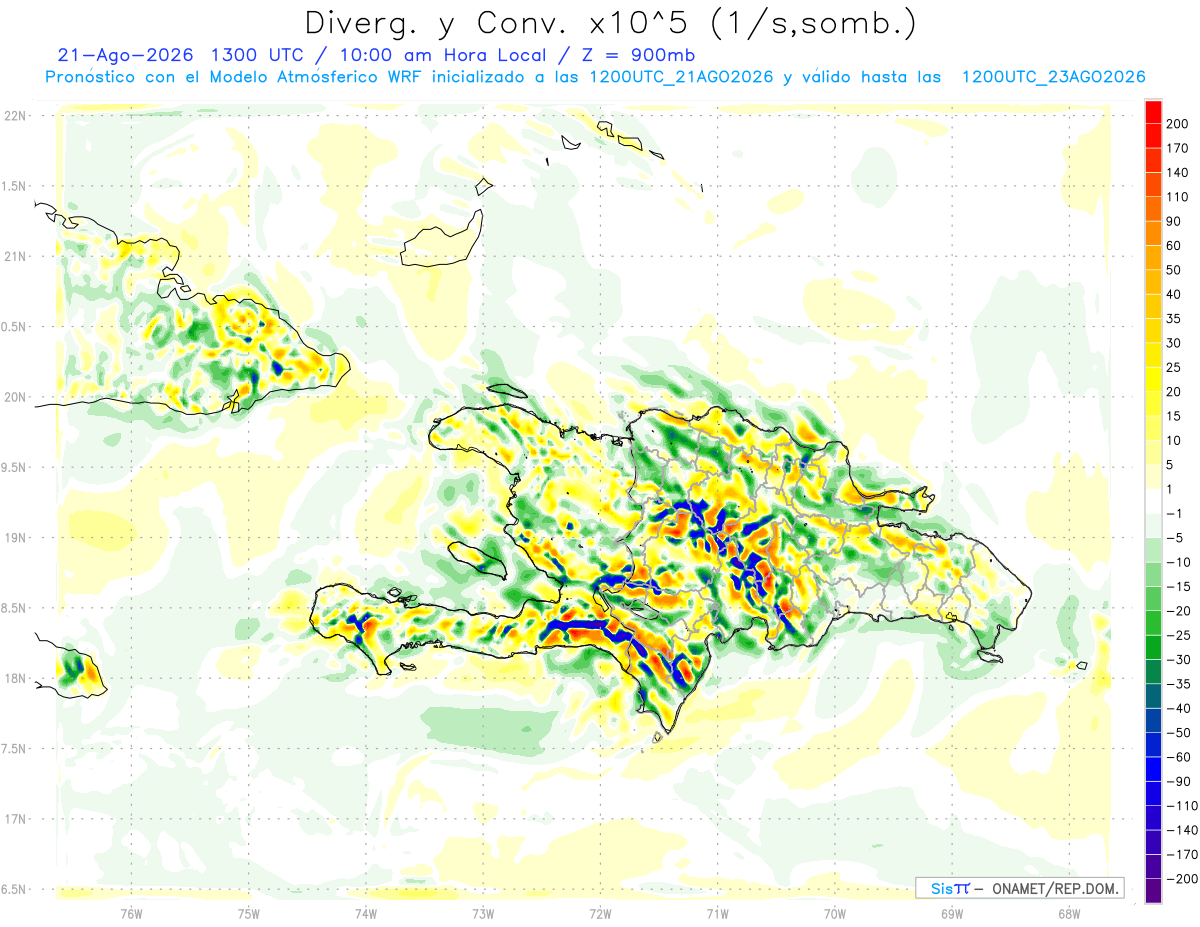This screenshot has width=1200, height=927.
Task: Click the orange swatch between 90 and 60
Action: pyautogui.click(x=1153, y=233)
